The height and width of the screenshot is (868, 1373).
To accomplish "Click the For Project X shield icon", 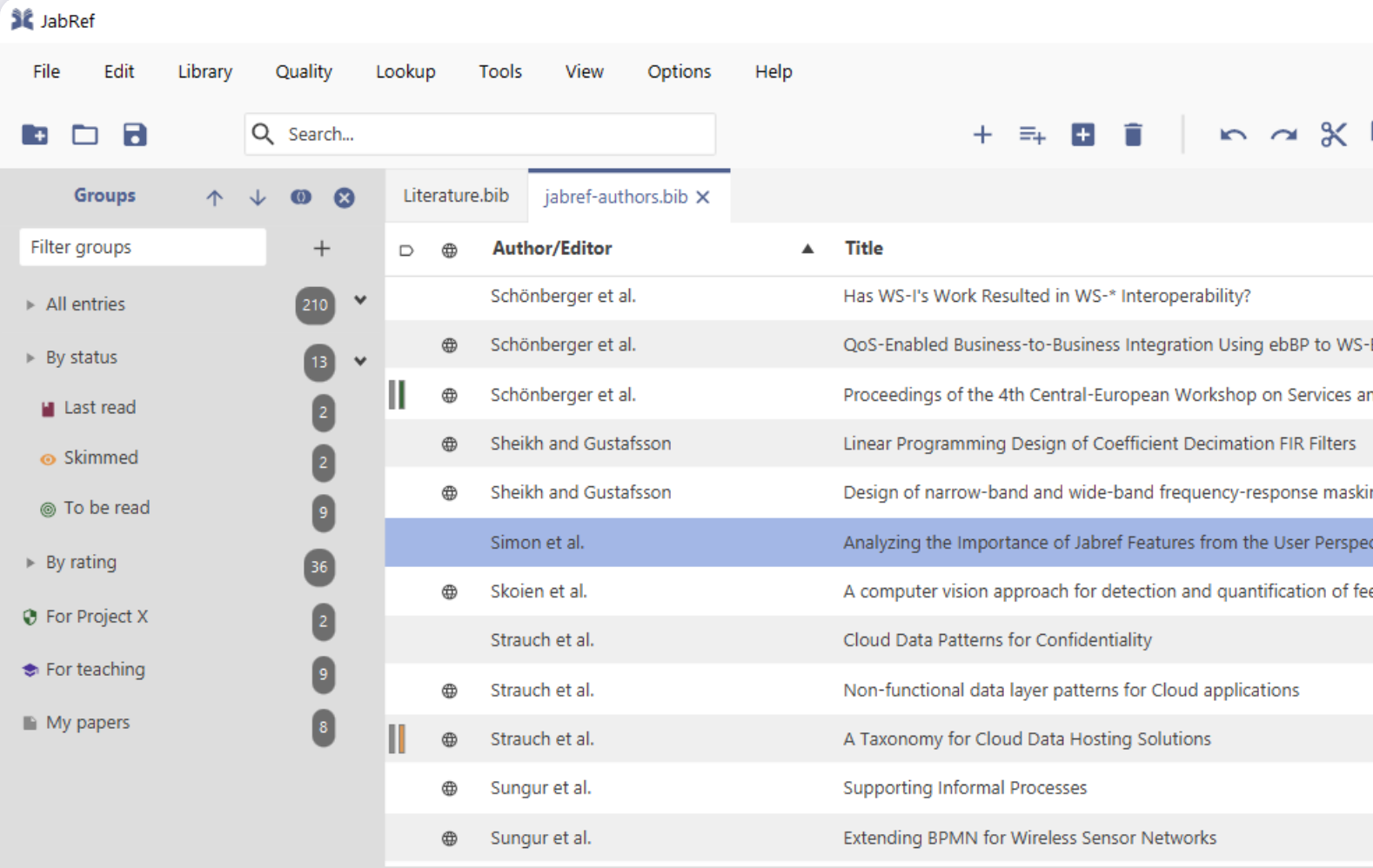I will click(30, 617).
